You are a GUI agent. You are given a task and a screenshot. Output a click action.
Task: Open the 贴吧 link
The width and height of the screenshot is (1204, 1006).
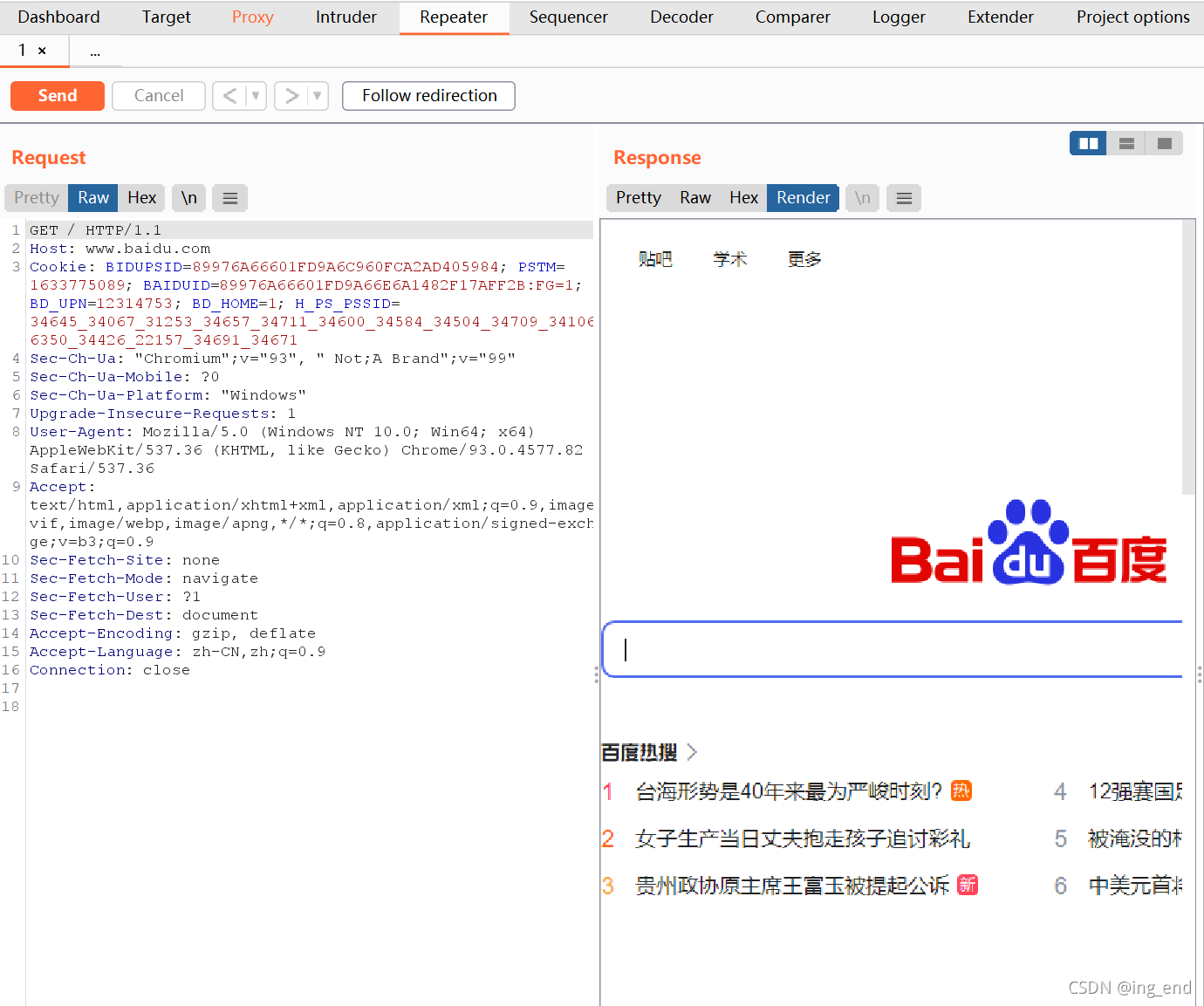point(655,259)
